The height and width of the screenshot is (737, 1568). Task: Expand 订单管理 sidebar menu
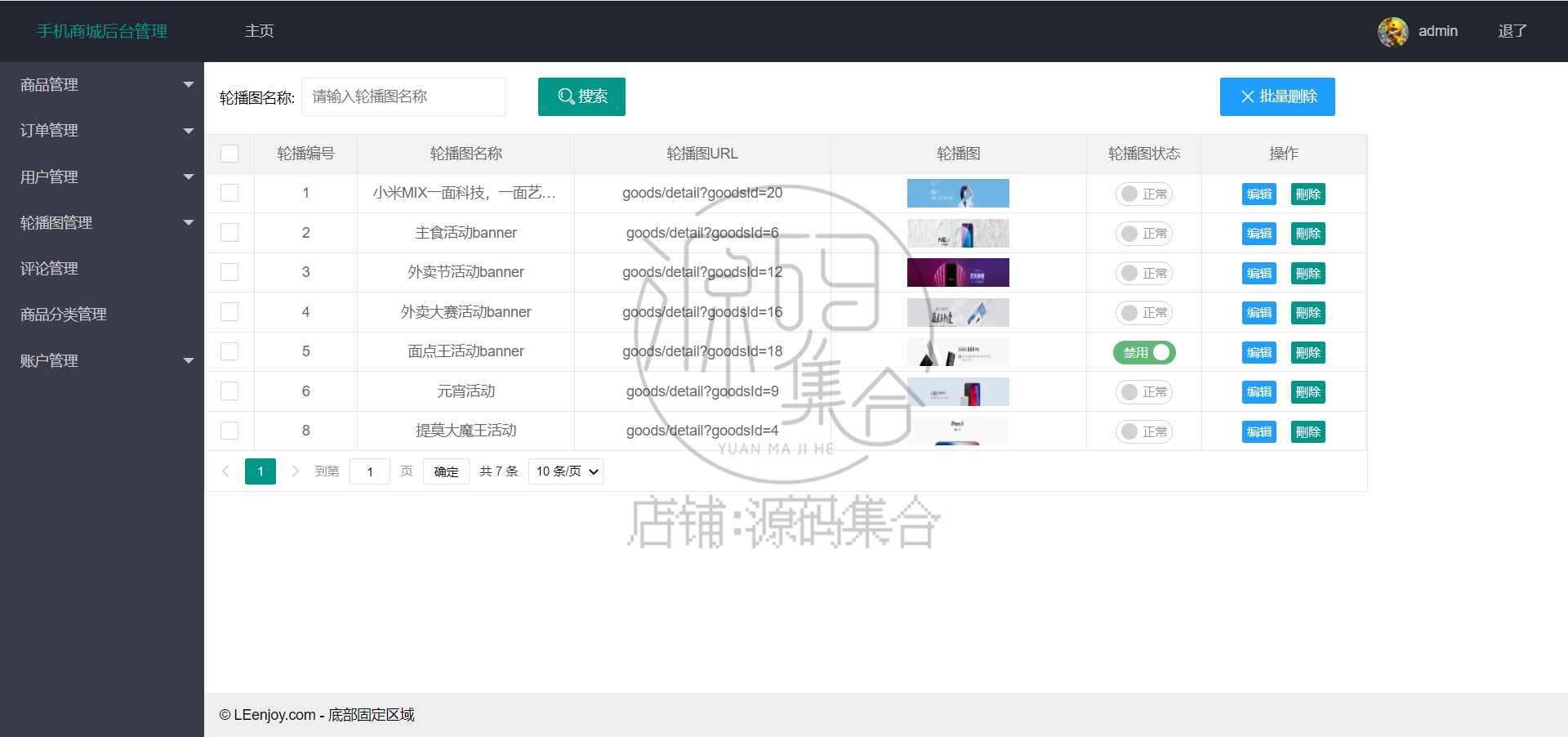[x=102, y=131]
